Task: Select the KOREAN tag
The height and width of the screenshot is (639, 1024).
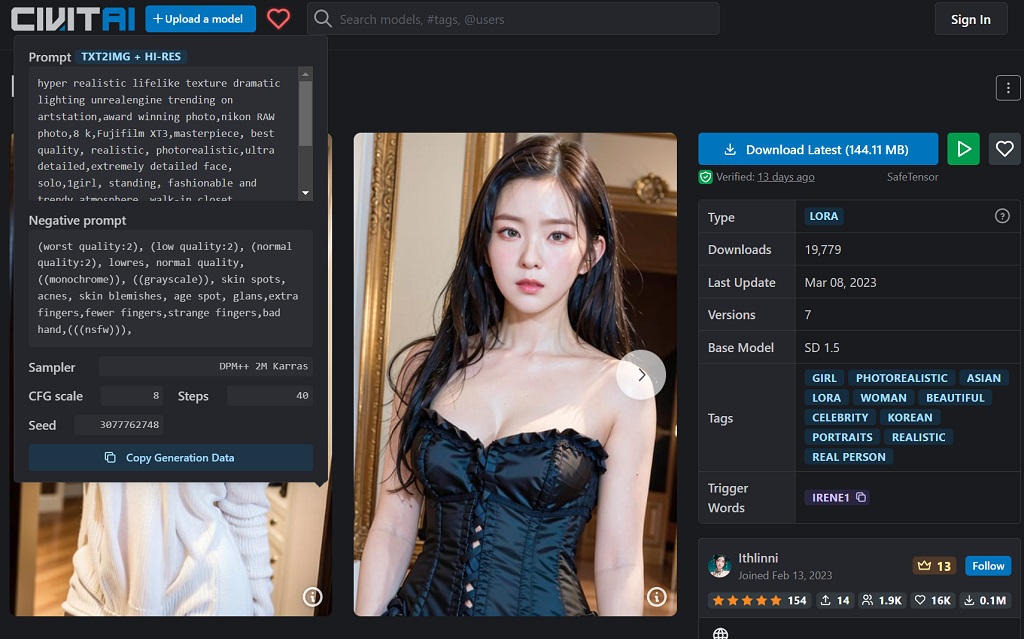Action: click(x=909, y=418)
